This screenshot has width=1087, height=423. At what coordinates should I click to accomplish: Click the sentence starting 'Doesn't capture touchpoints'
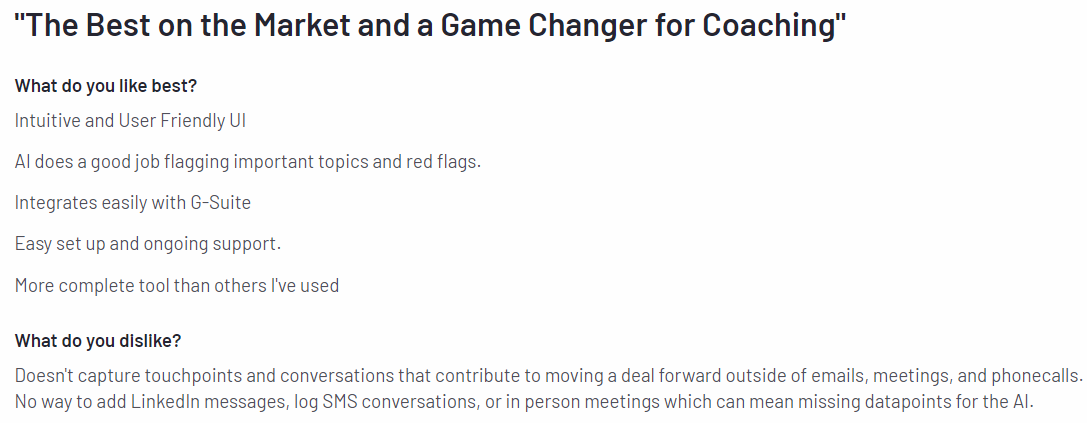548,376
